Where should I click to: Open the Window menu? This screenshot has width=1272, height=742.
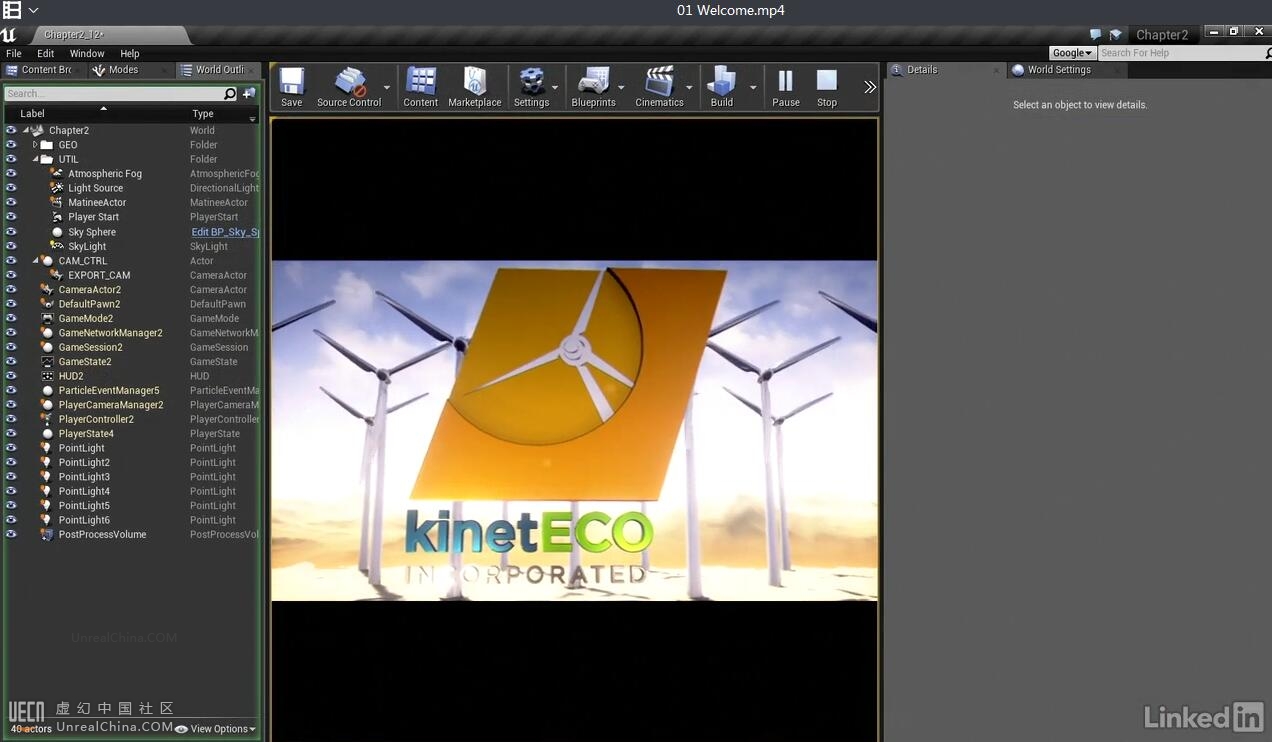pyautogui.click(x=87, y=53)
